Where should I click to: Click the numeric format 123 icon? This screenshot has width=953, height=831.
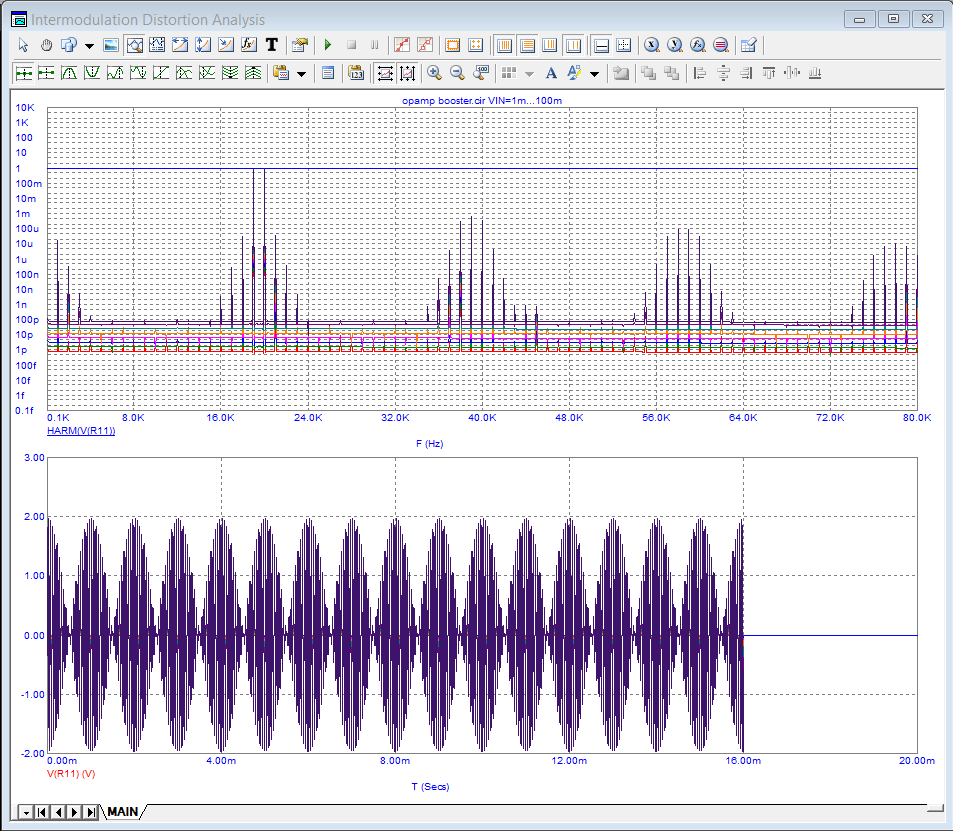(x=356, y=74)
